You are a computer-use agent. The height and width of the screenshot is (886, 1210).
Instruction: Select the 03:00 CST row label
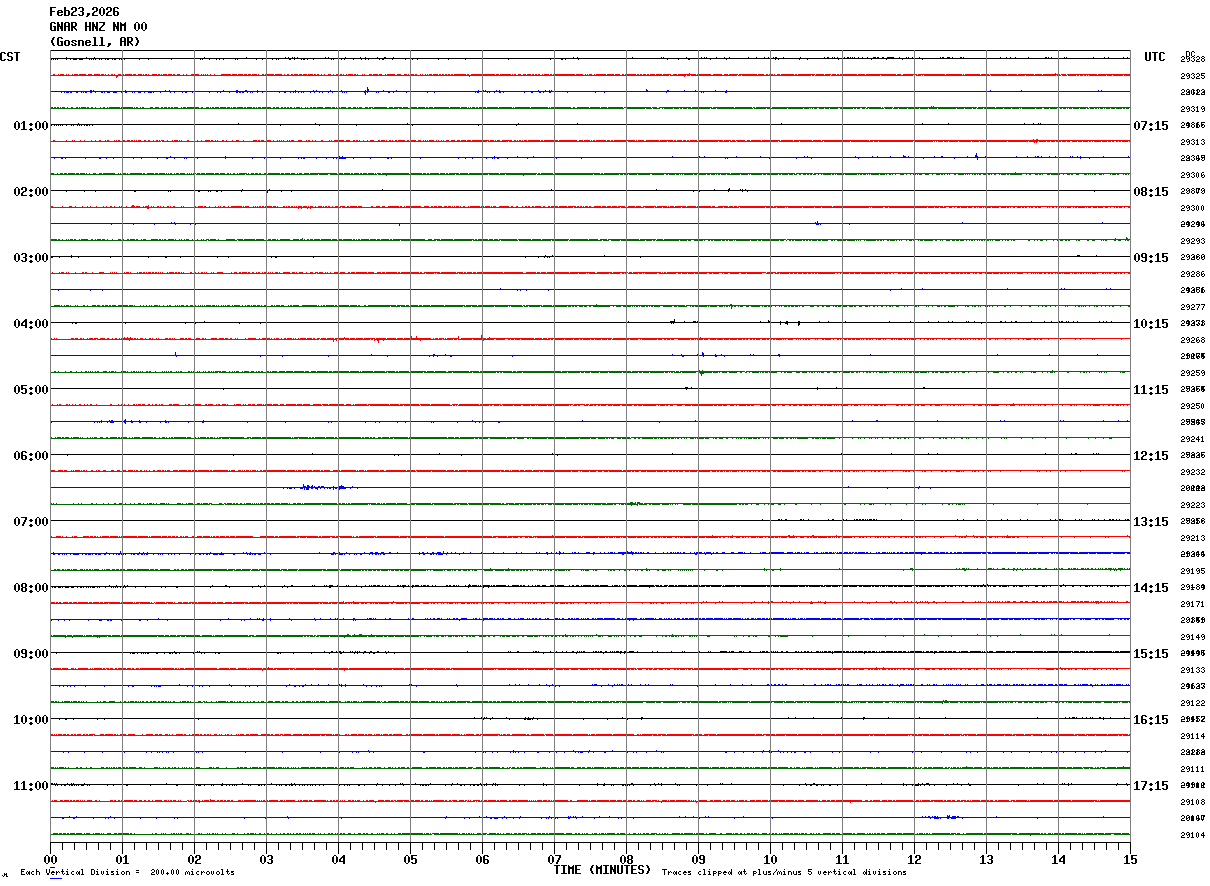click(x=31, y=257)
